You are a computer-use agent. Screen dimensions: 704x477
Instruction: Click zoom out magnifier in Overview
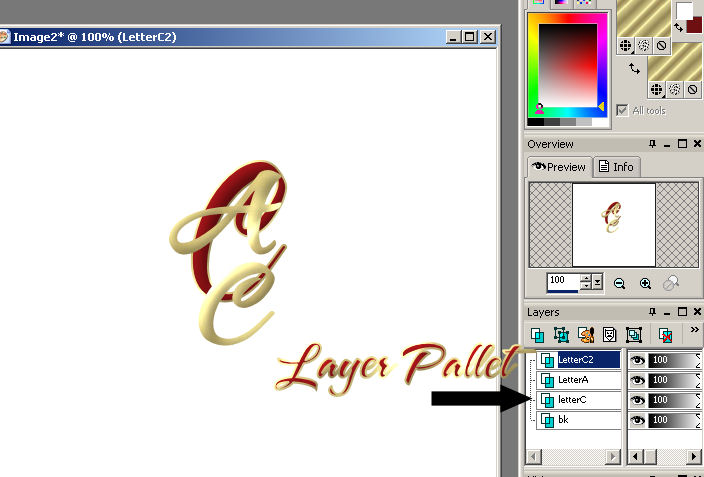[x=620, y=284]
